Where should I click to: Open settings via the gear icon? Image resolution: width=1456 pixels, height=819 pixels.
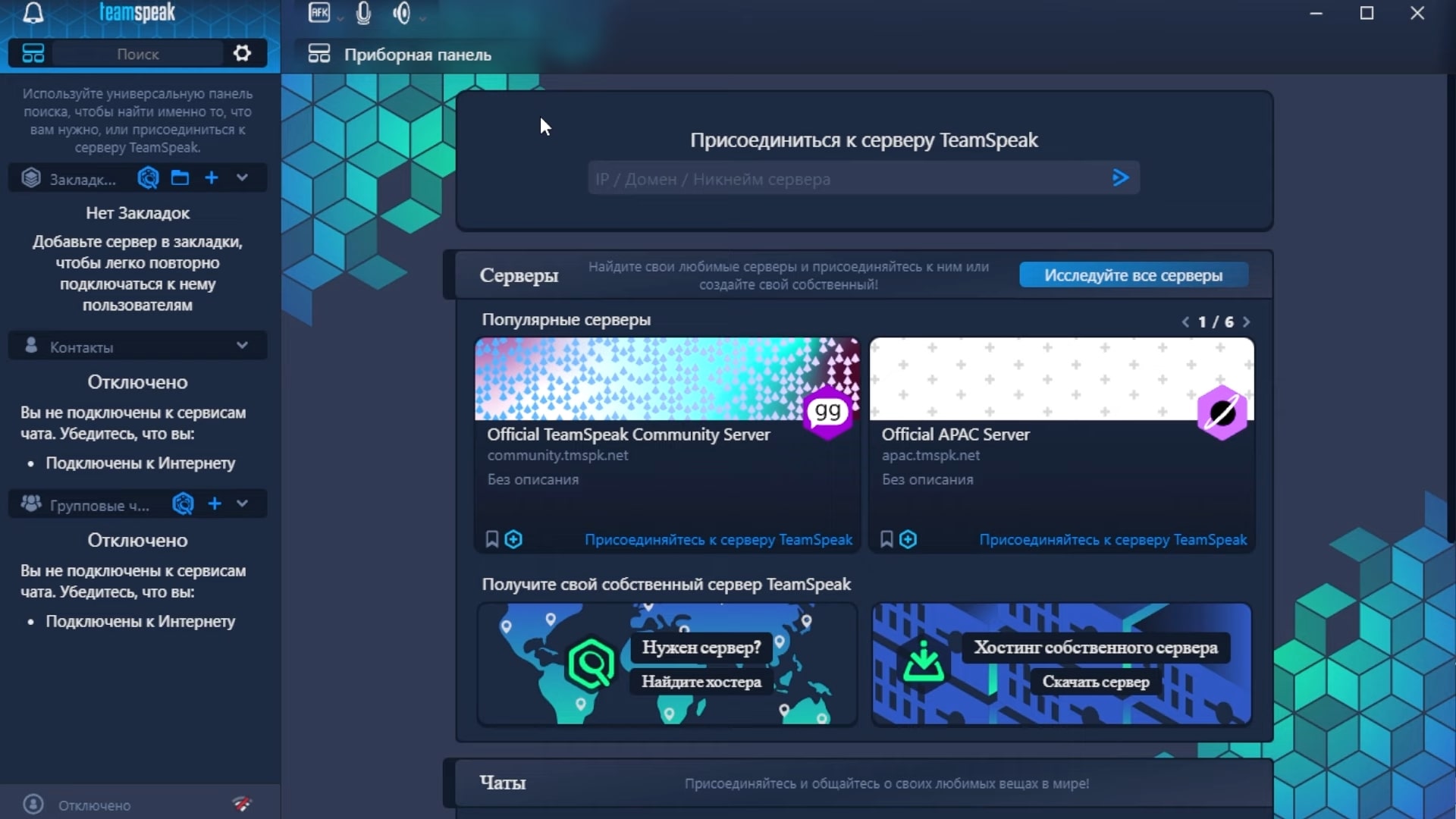(x=242, y=53)
